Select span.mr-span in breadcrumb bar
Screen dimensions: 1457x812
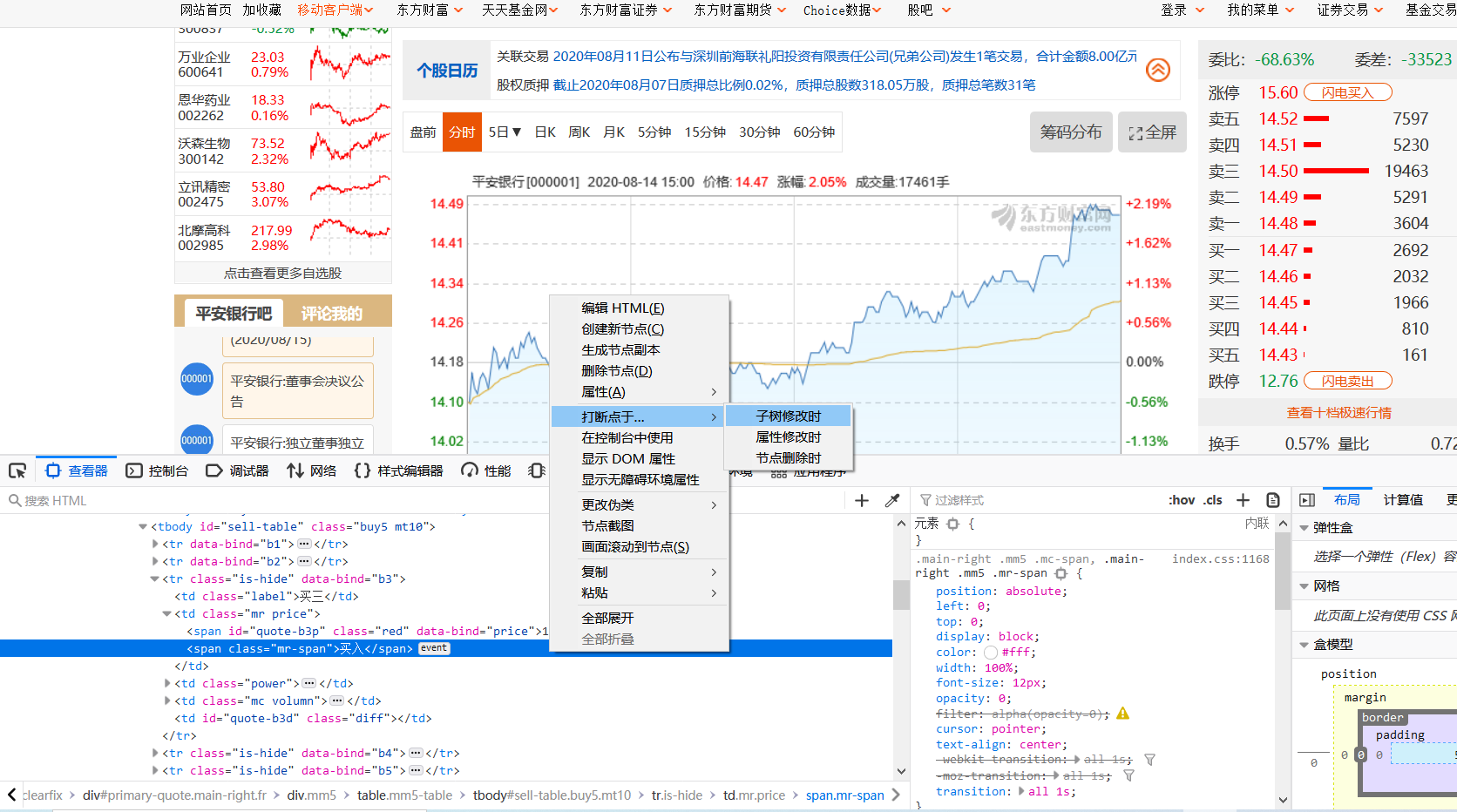tap(844, 795)
